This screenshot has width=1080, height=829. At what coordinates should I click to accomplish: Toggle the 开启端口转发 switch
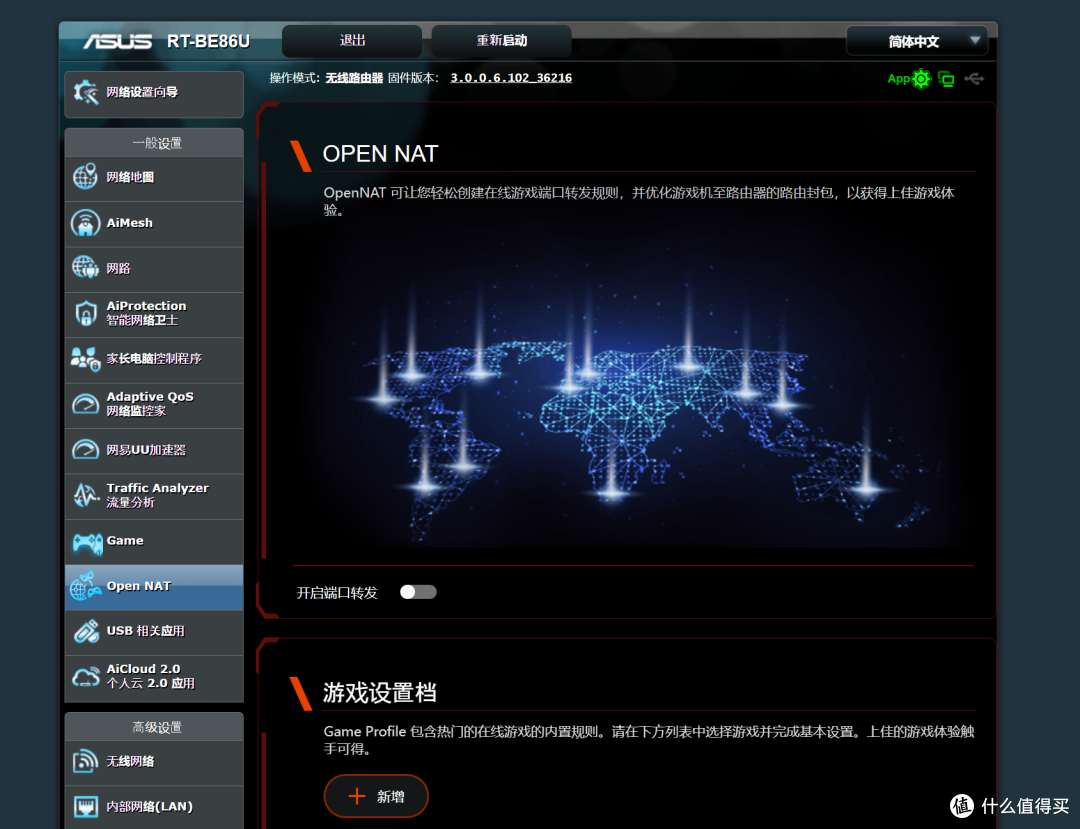418,592
